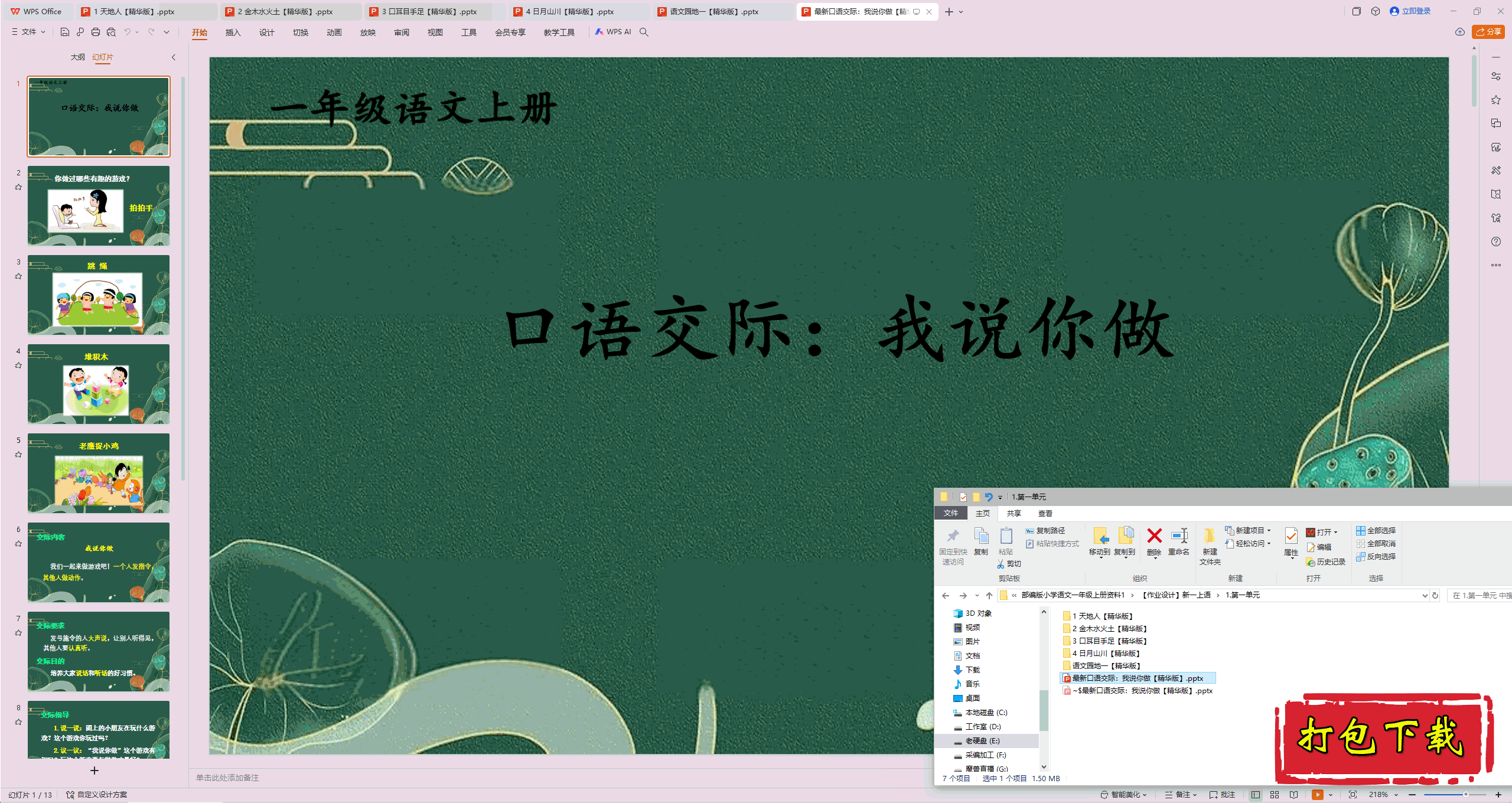Open the 动画 animation tab
Screen dimensions: 1512x803
(334, 32)
